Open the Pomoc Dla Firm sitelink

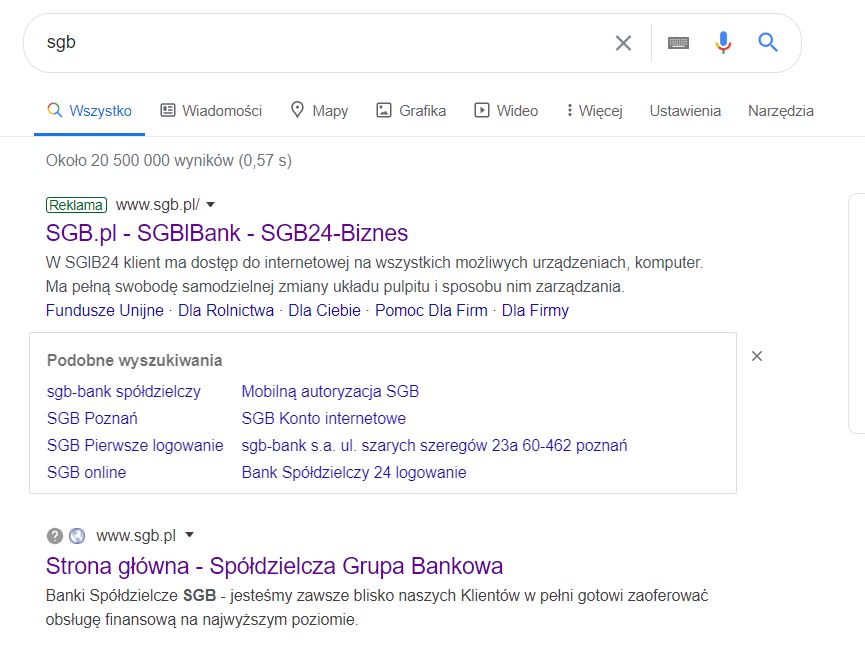pyautogui.click(x=431, y=311)
